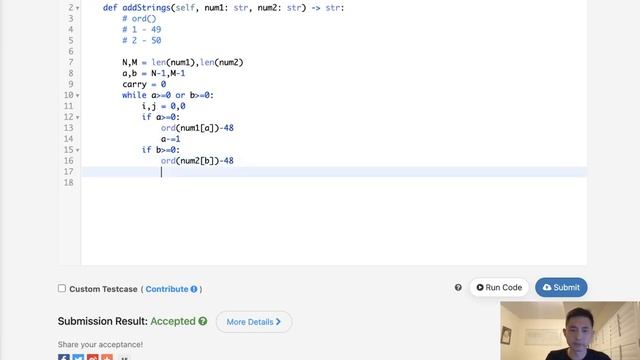Screen dimensions: 640x360
Task: Fold the 'if a>=0' block on line 12
Action: [x=78, y=117]
